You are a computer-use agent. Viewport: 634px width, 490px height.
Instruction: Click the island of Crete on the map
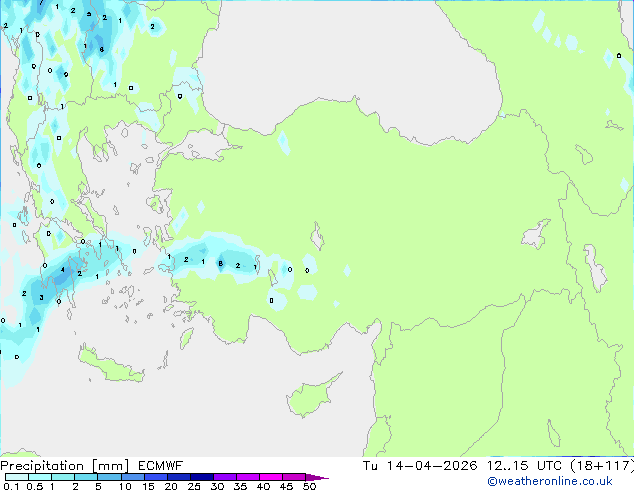point(111,366)
